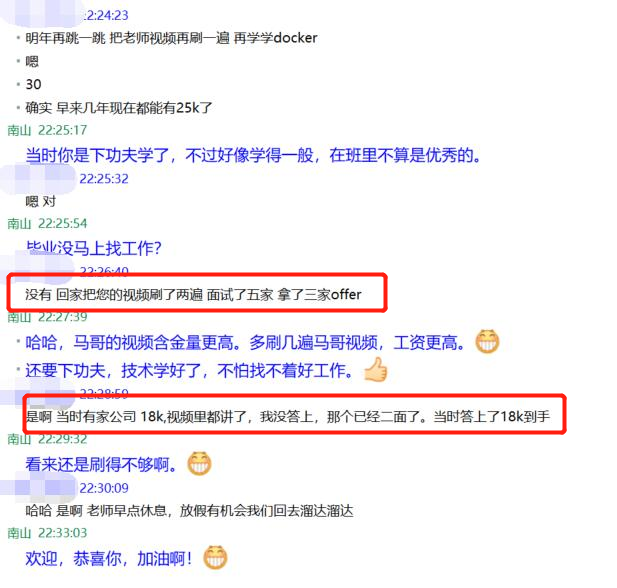Click the timestamp 22:30:09
Image resolution: width=617 pixels, height=588 pixels.
pos(104,488)
